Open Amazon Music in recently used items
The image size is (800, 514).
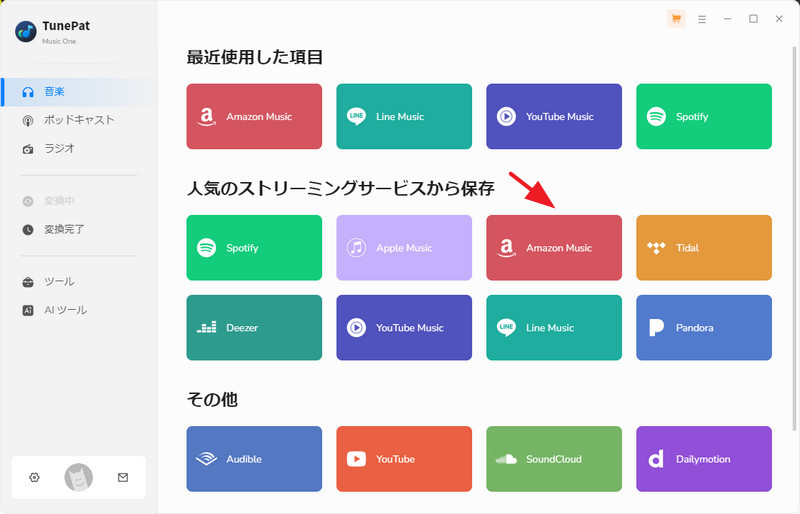click(x=254, y=116)
